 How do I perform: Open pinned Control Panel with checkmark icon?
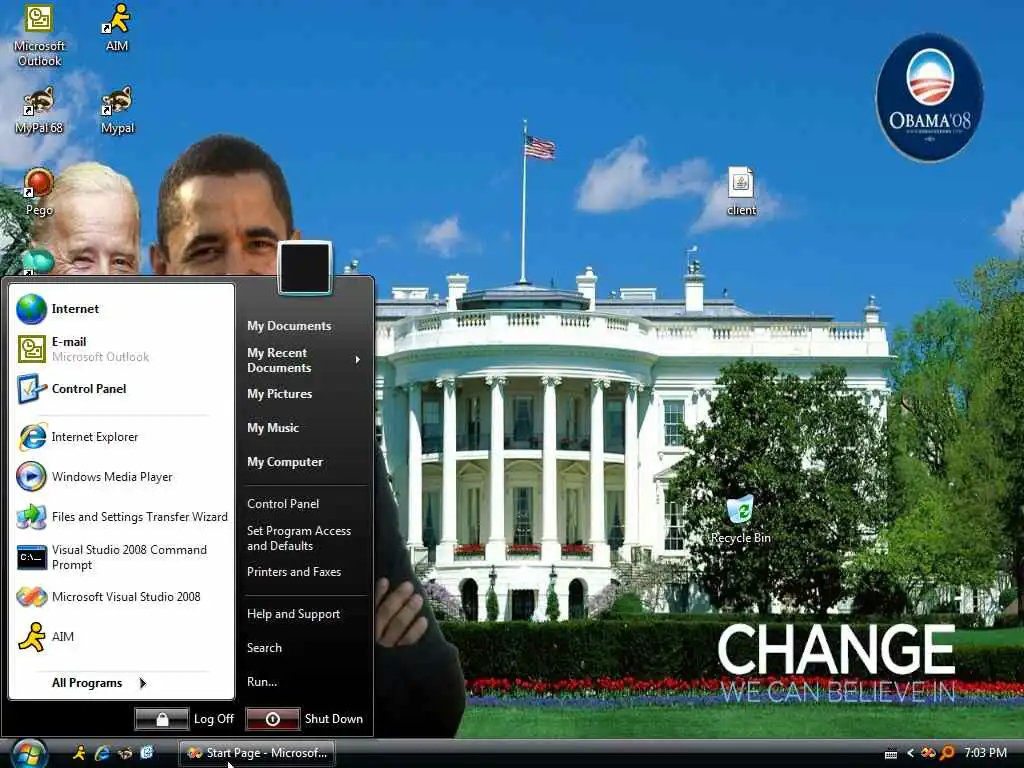[121, 389]
